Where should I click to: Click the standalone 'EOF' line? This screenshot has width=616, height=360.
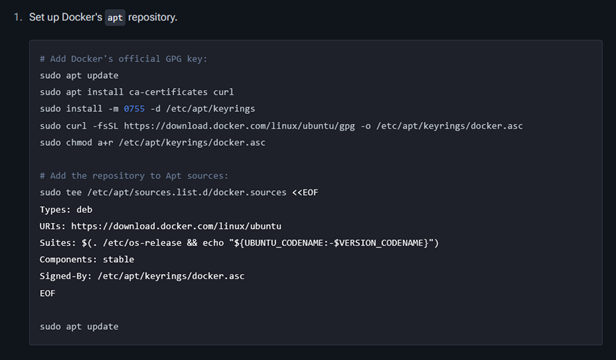pyautogui.click(x=48, y=294)
